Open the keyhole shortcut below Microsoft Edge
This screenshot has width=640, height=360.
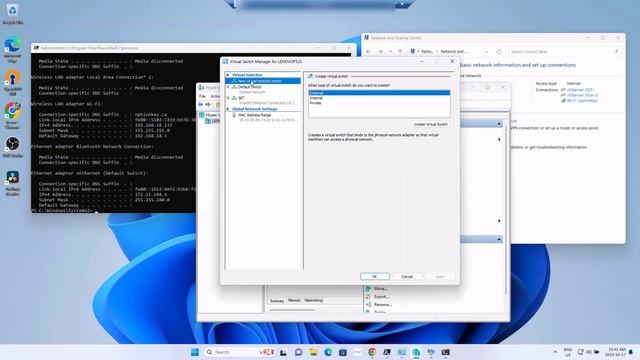tap(13, 83)
